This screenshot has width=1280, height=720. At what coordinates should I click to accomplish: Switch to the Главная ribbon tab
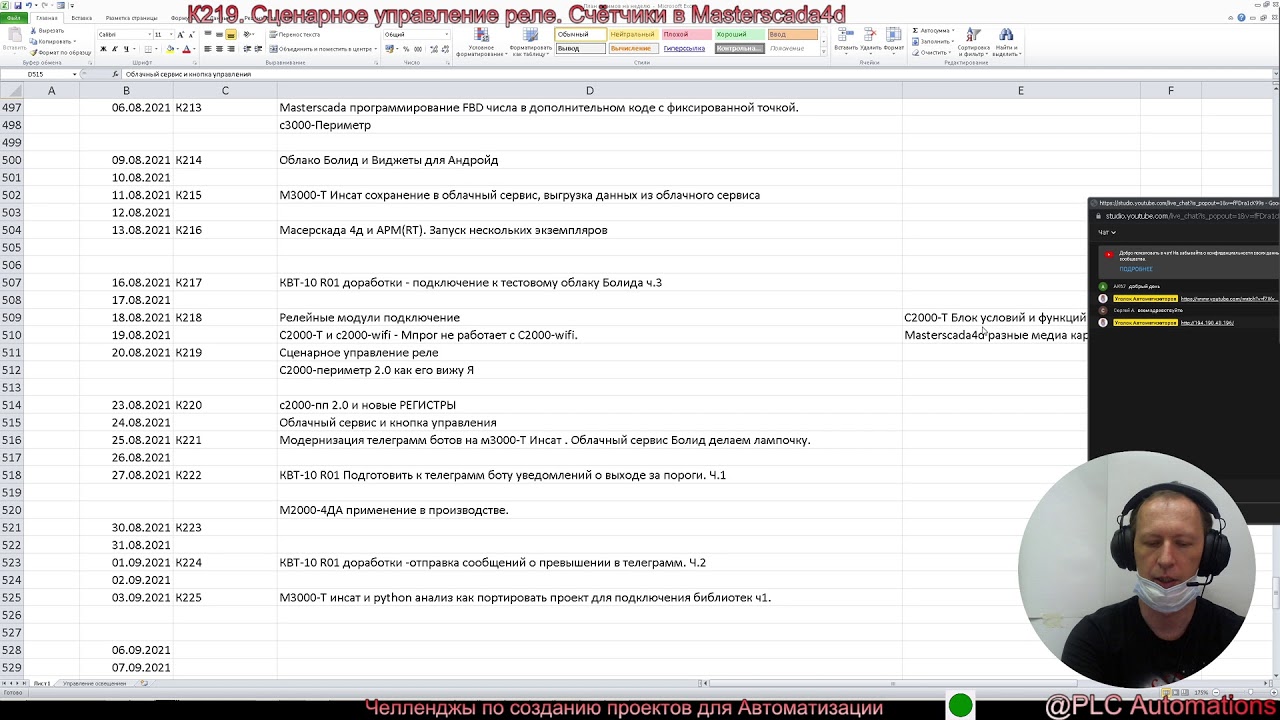pos(47,18)
